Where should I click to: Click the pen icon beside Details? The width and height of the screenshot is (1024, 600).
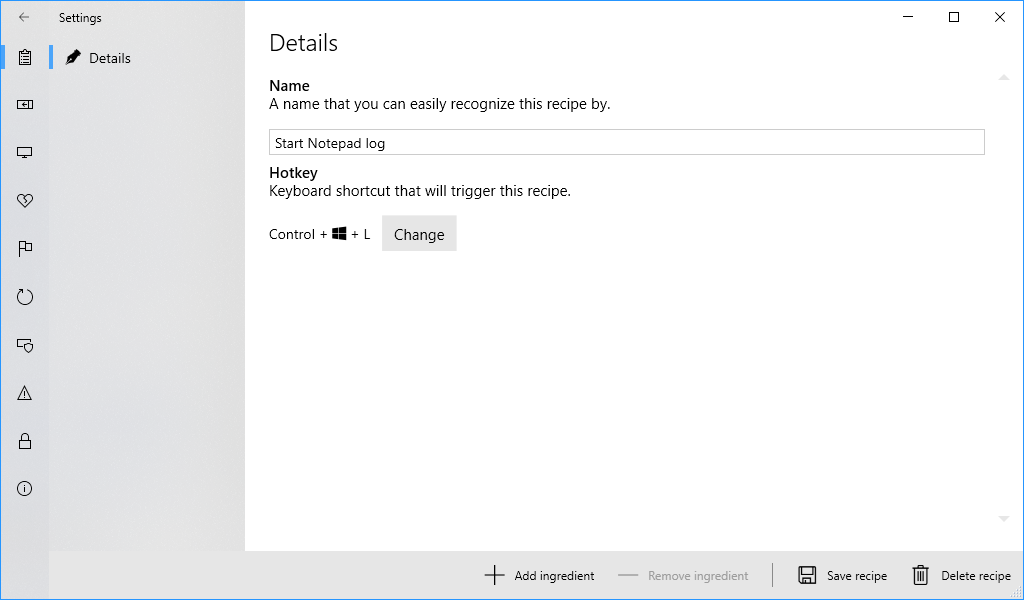73,57
